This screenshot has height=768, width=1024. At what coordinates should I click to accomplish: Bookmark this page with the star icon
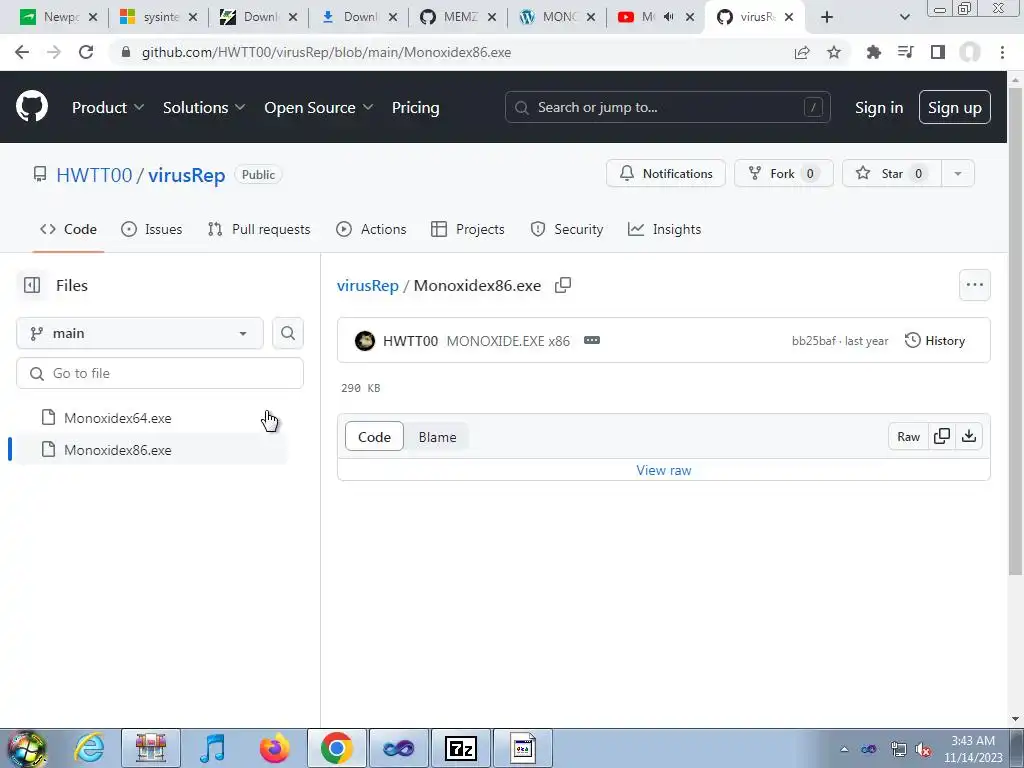(834, 52)
